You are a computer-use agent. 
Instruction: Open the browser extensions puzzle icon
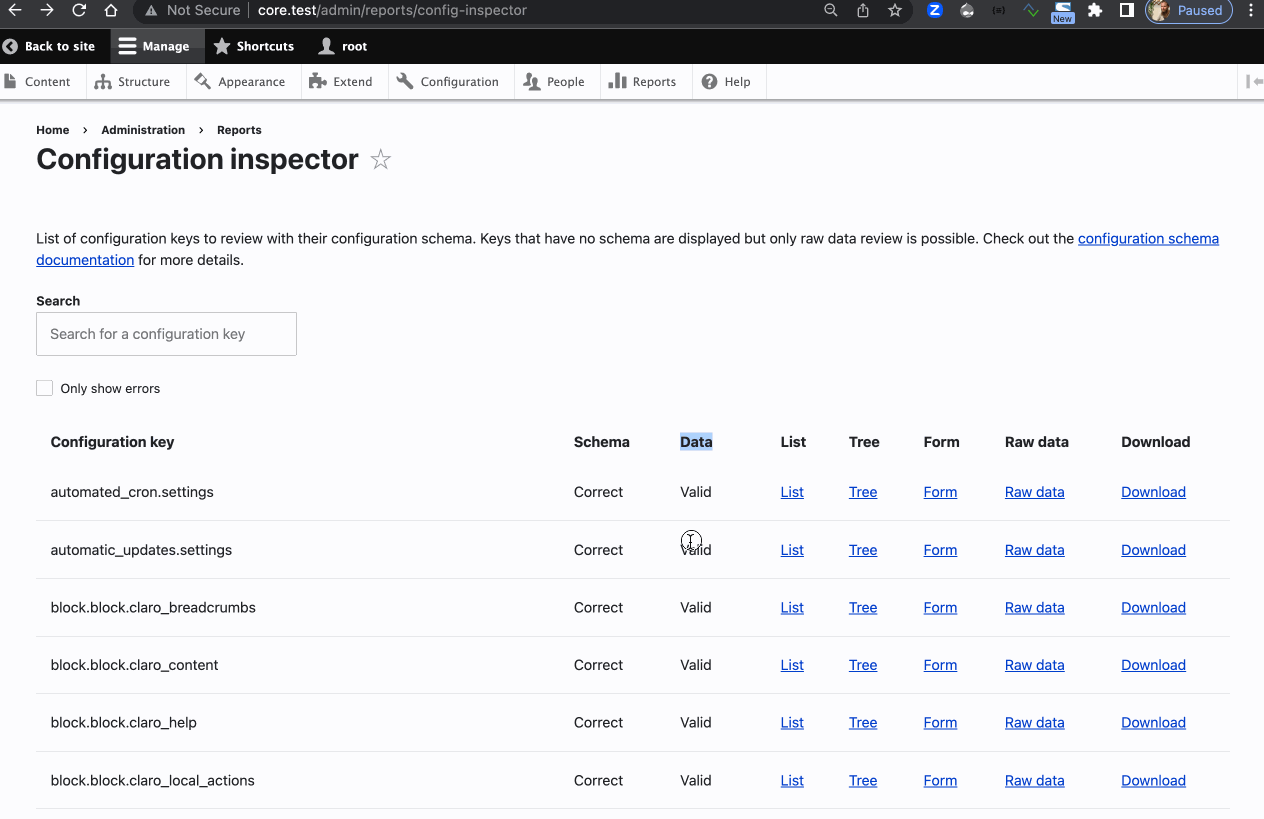click(1095, 10)
